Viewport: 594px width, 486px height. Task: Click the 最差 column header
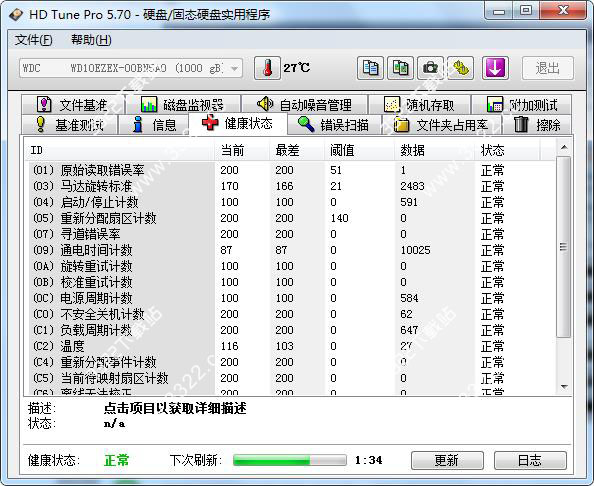tap(297, 150)
